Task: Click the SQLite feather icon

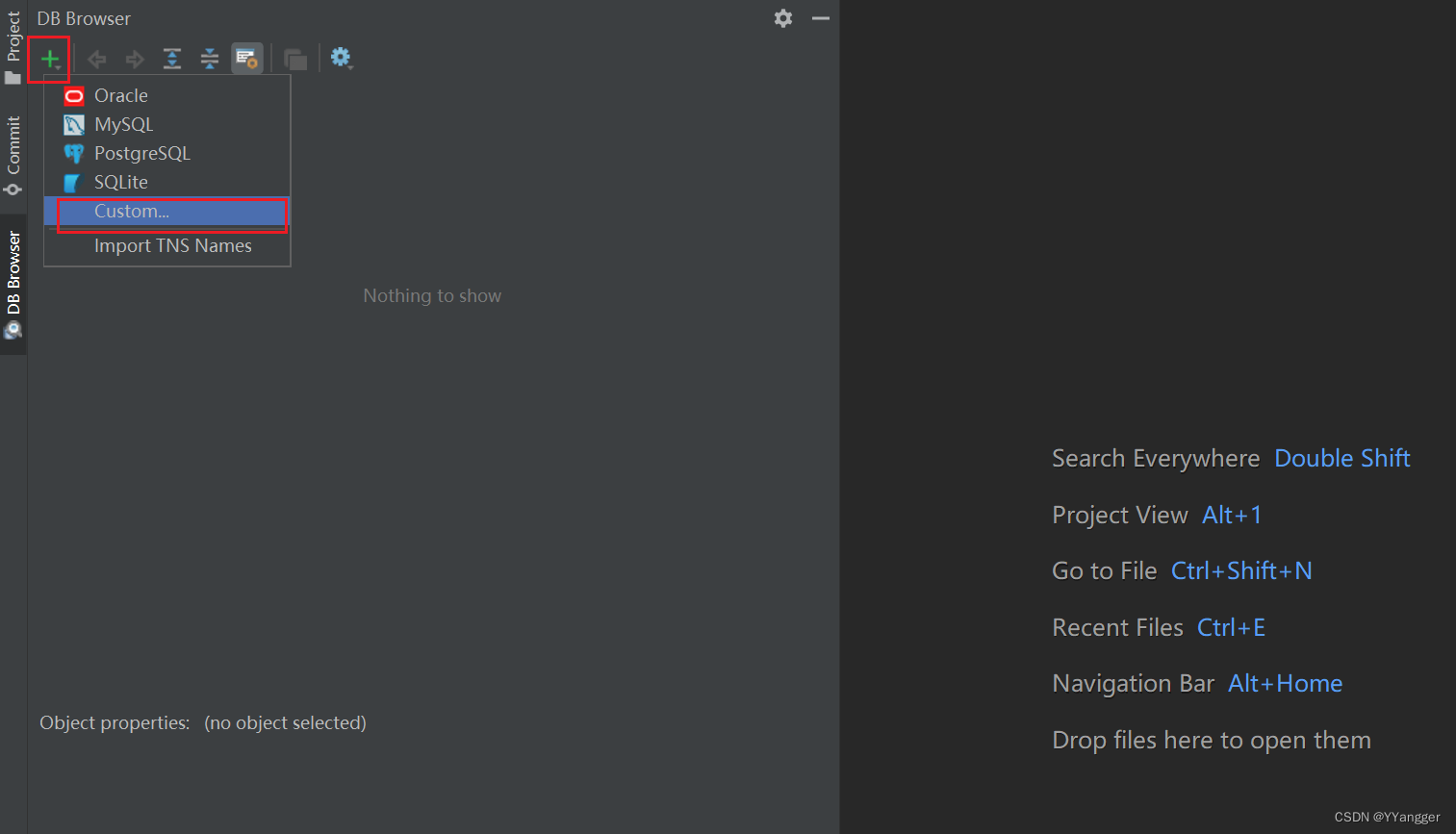Action: click(x=72, y=182)
